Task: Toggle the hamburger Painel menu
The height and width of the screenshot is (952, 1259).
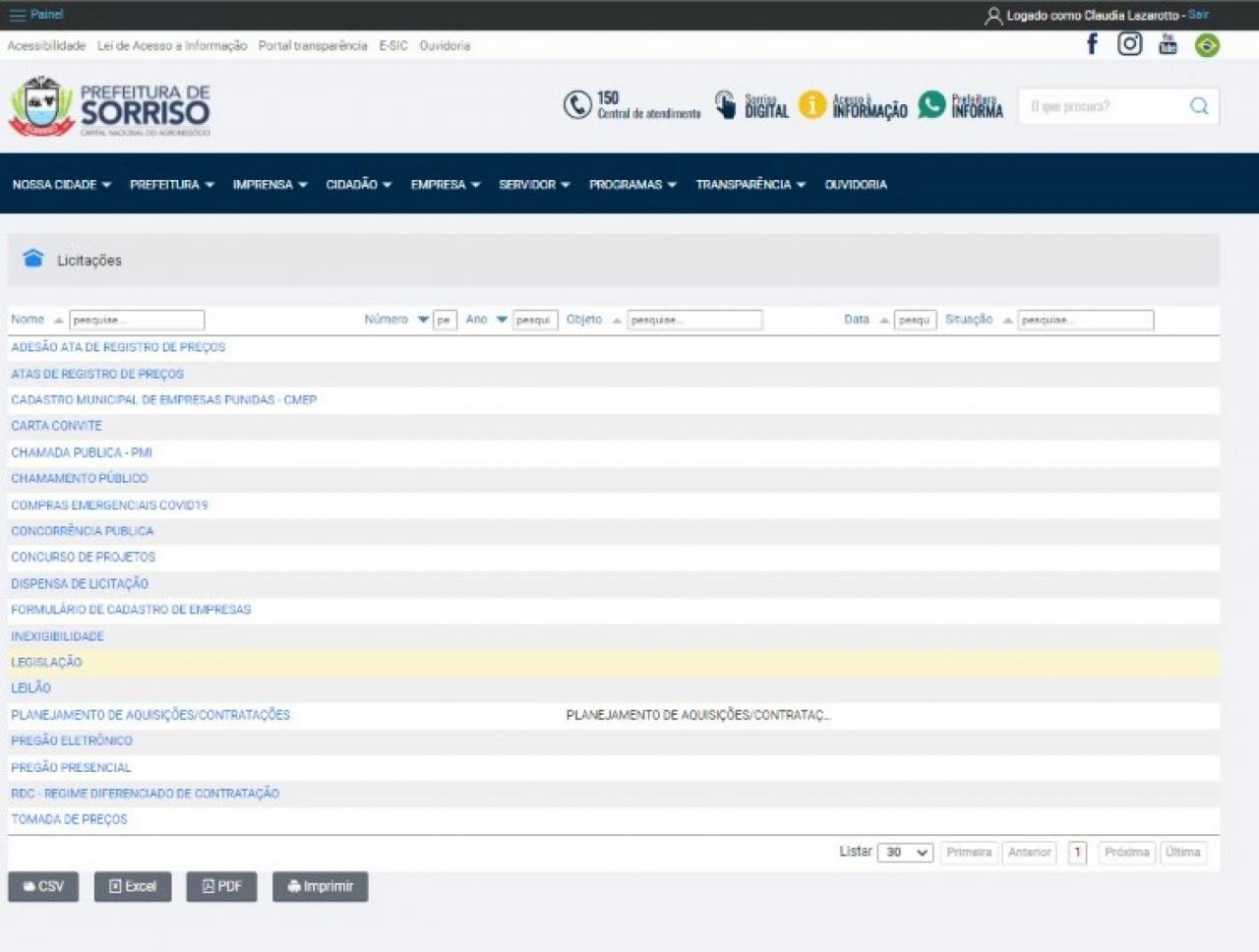Action: 18,15
